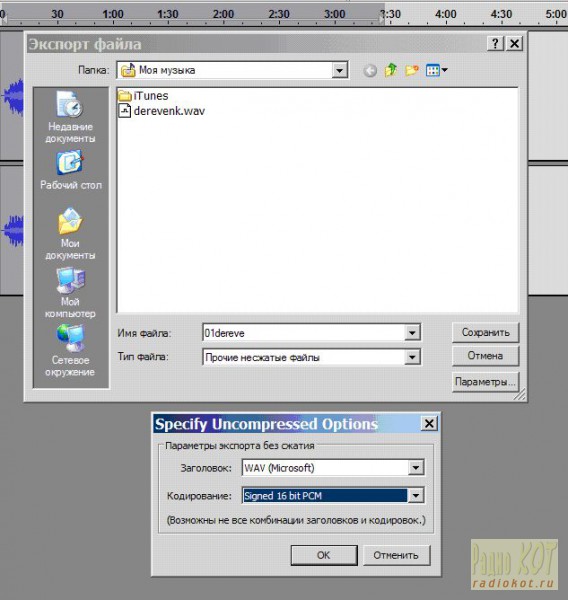The height and width of the screenshot is (600, 568).
Task: Click the Сохранить button
Action: (x=485, y=333)
